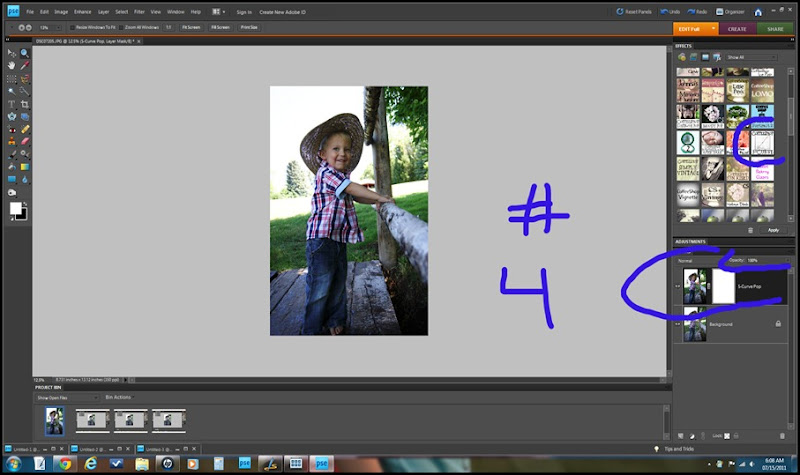800x475 pixels.
Task: Select the Move tool
Action: point(11,52)
